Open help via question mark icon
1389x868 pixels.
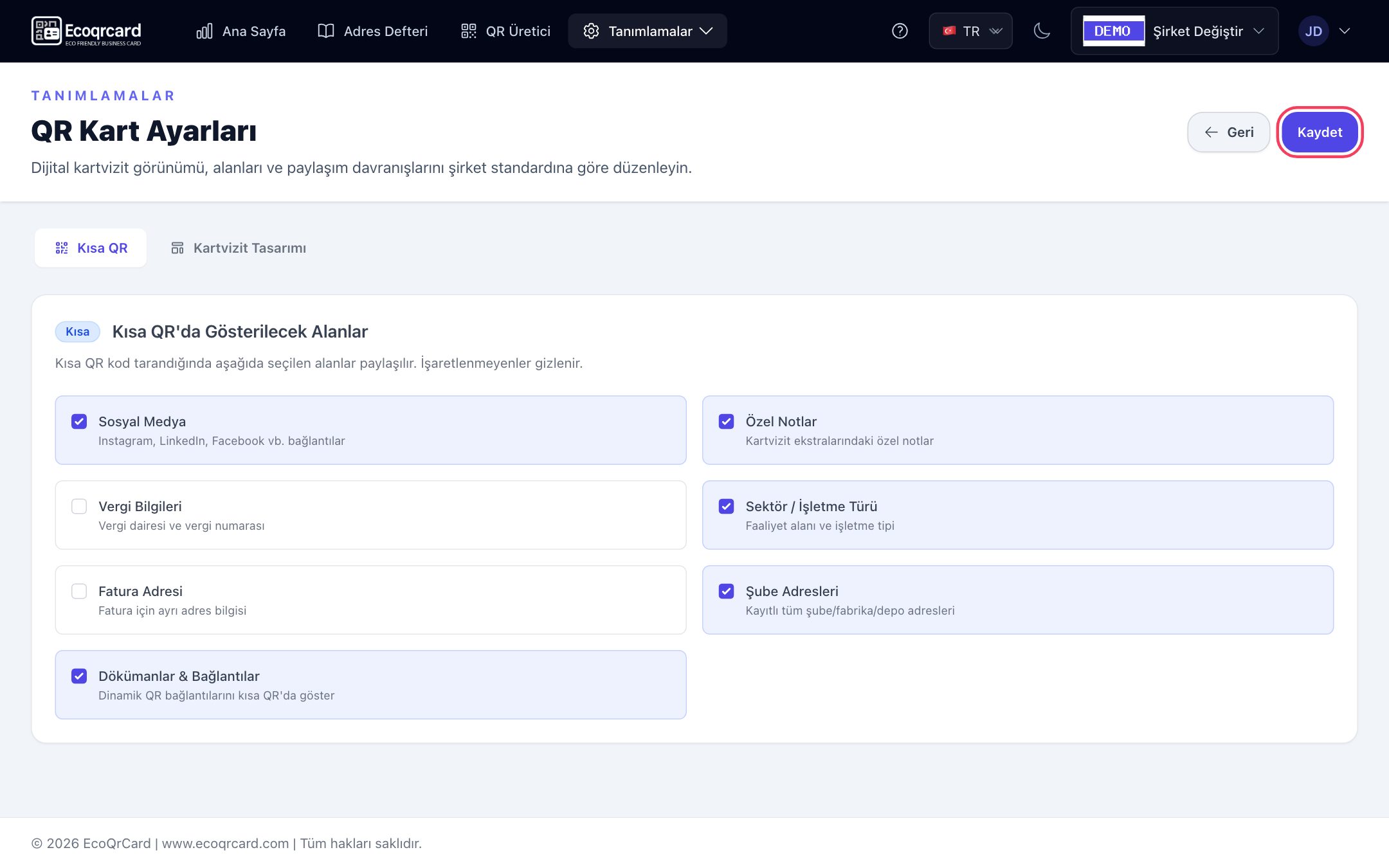coord(900,31)
